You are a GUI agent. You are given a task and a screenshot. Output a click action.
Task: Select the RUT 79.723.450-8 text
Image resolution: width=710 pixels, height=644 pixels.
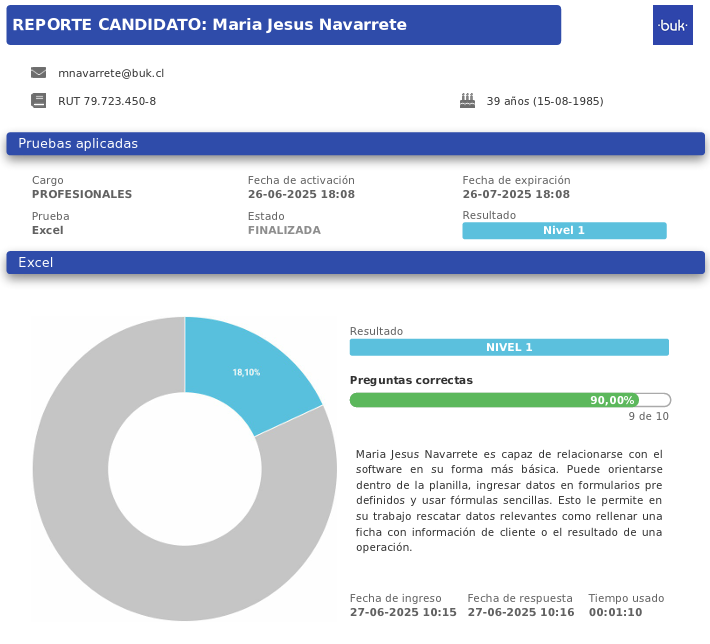(x=107, y=101)
